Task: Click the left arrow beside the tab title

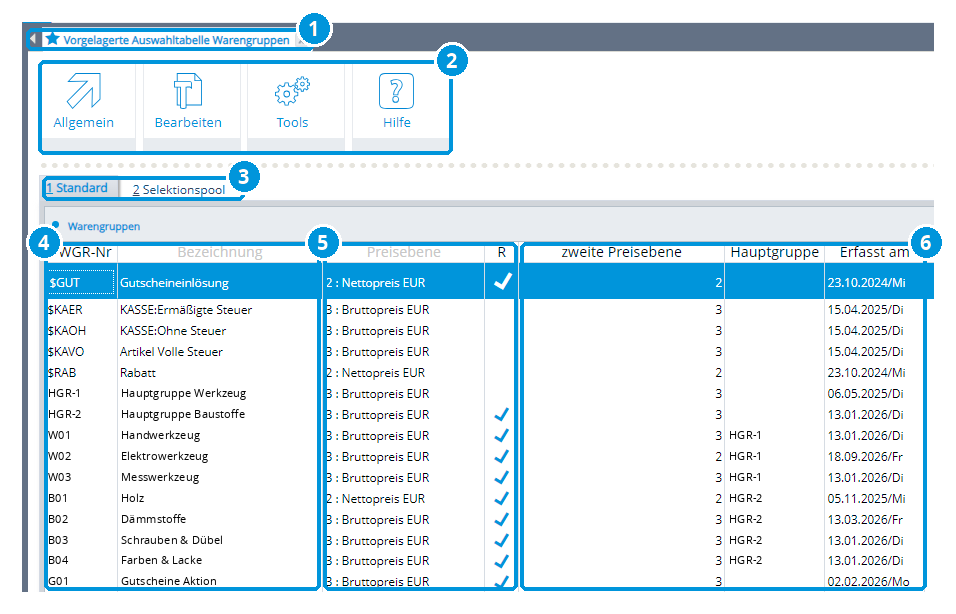Action: (33, 39)
